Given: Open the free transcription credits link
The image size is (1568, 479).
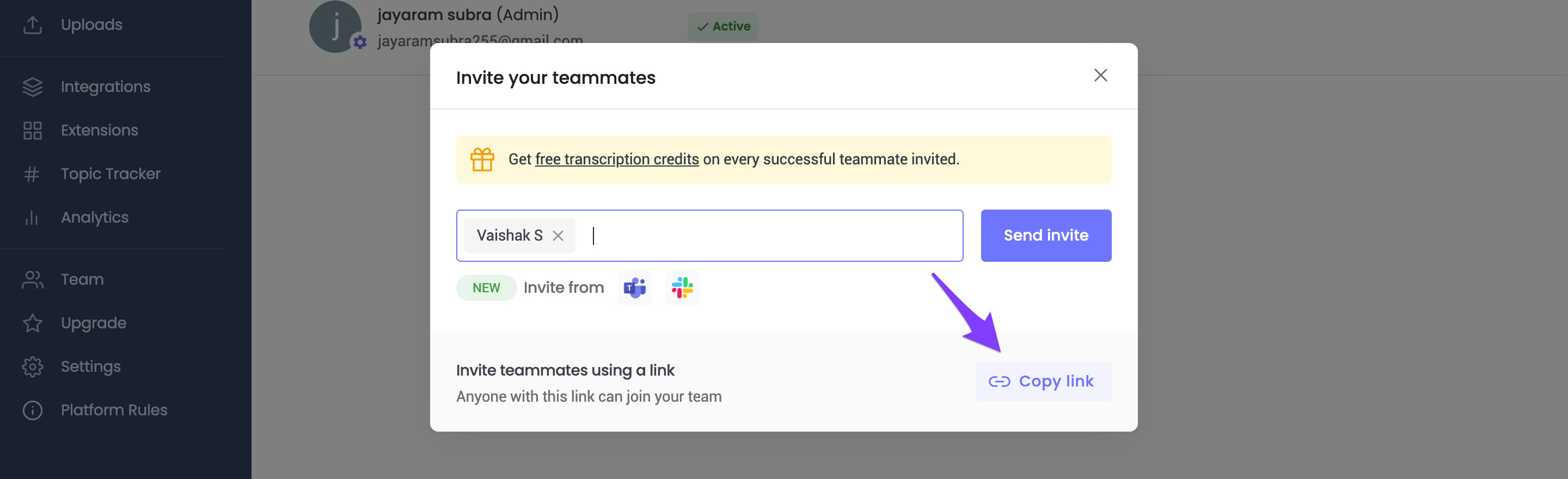Looking at the screenshot, I should click(617, 159).
